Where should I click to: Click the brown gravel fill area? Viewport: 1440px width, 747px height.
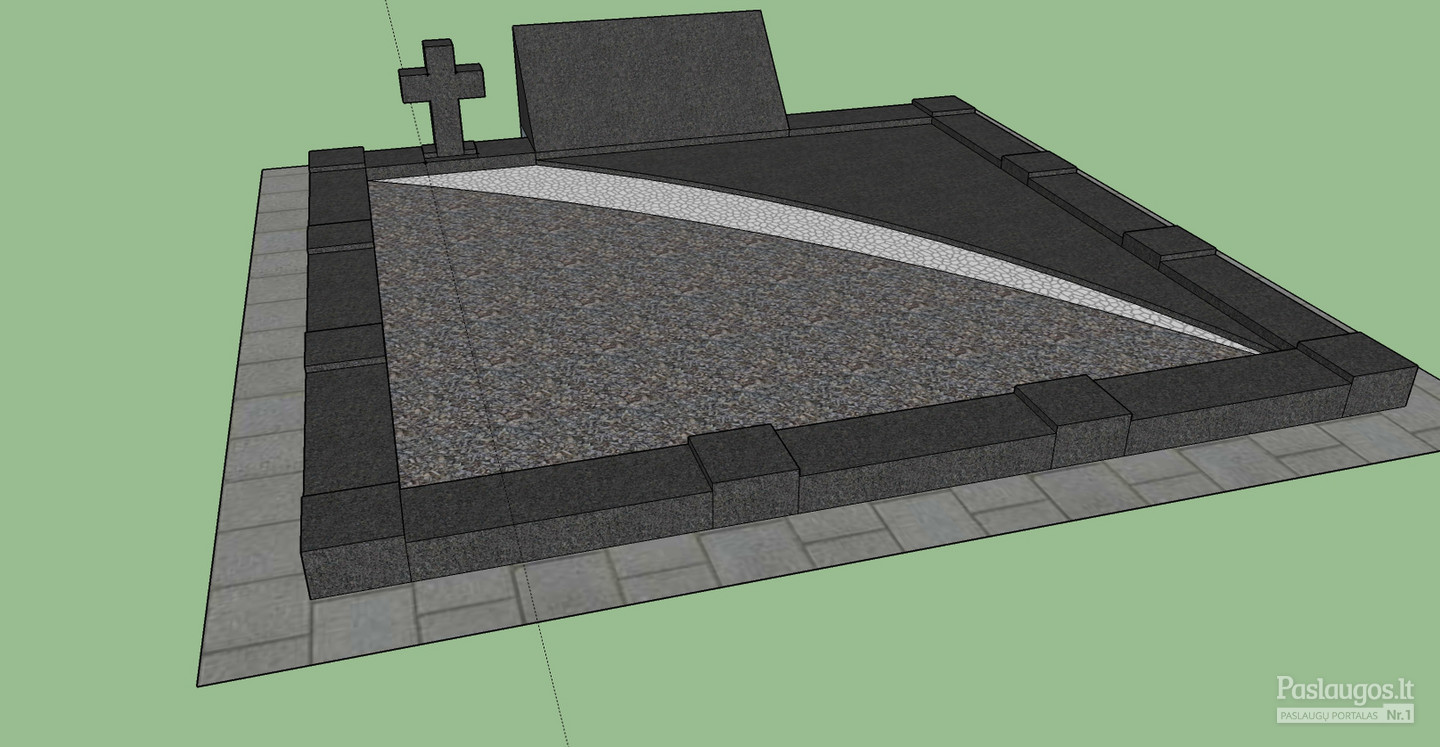[x=700, y=330]
